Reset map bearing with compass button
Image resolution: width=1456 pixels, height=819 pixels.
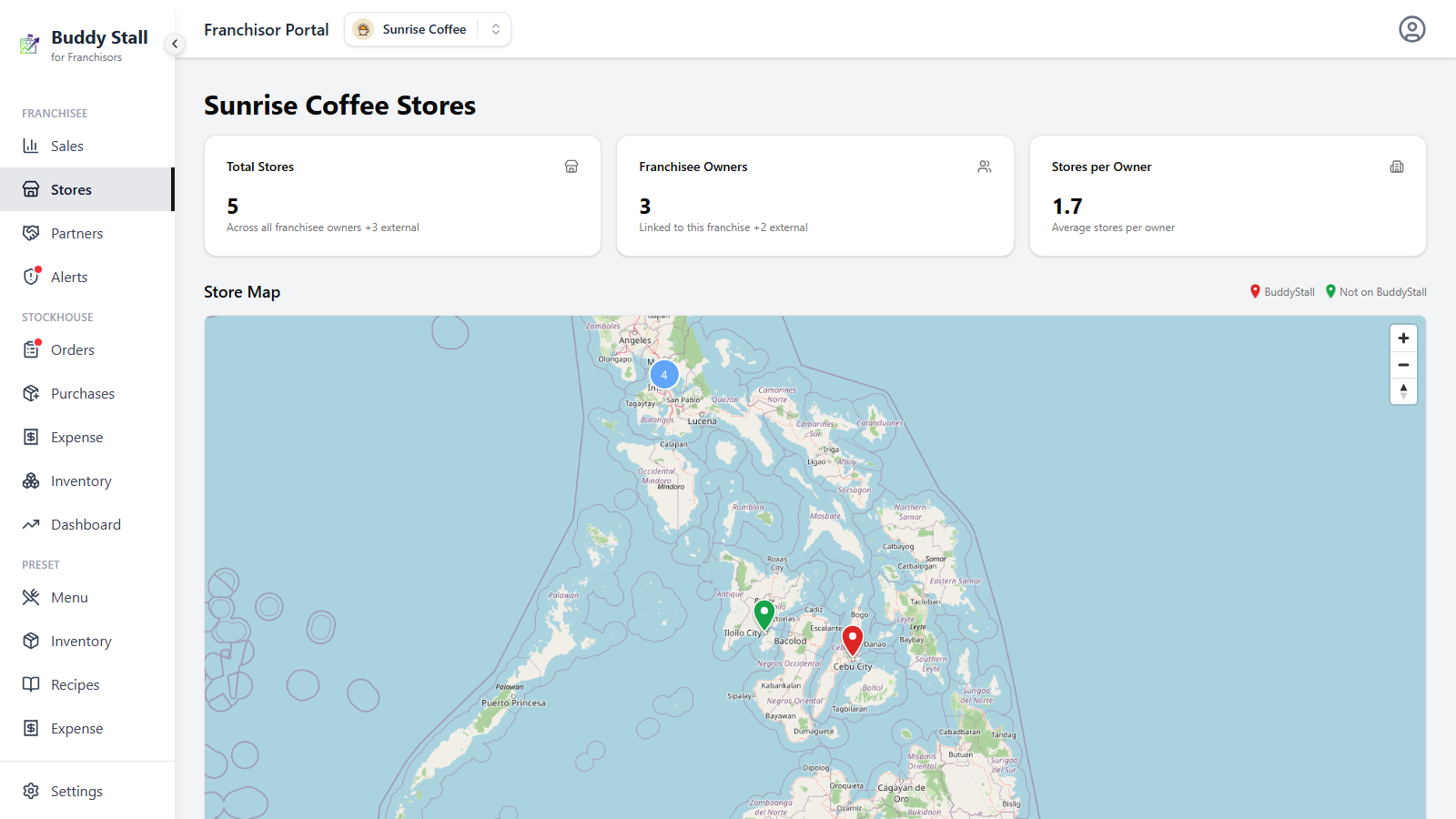tap(1403, 391)
